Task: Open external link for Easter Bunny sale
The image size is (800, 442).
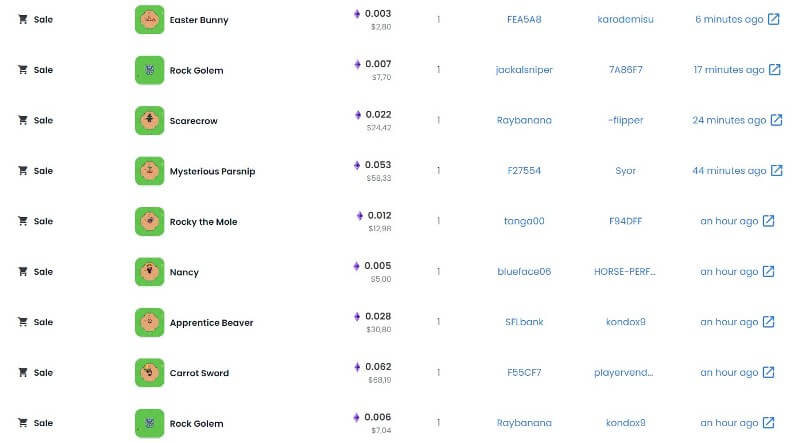Action: [x=774, y=19]
